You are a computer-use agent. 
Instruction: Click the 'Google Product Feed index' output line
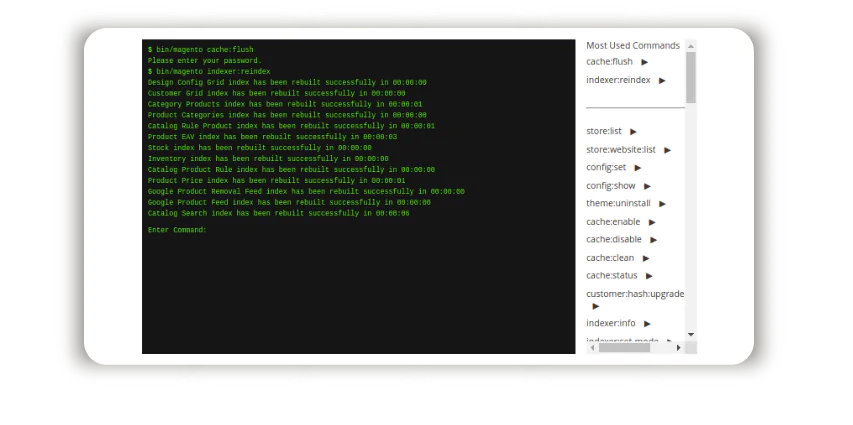tap(289, 202)
